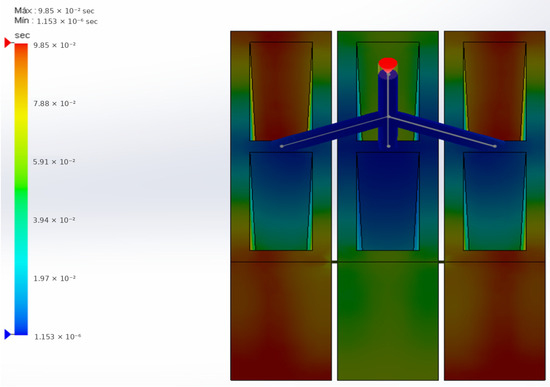The height and width of the screenshot is (387, 550).
Task: Click the red injection point cone
Action: tap(388, 65)
